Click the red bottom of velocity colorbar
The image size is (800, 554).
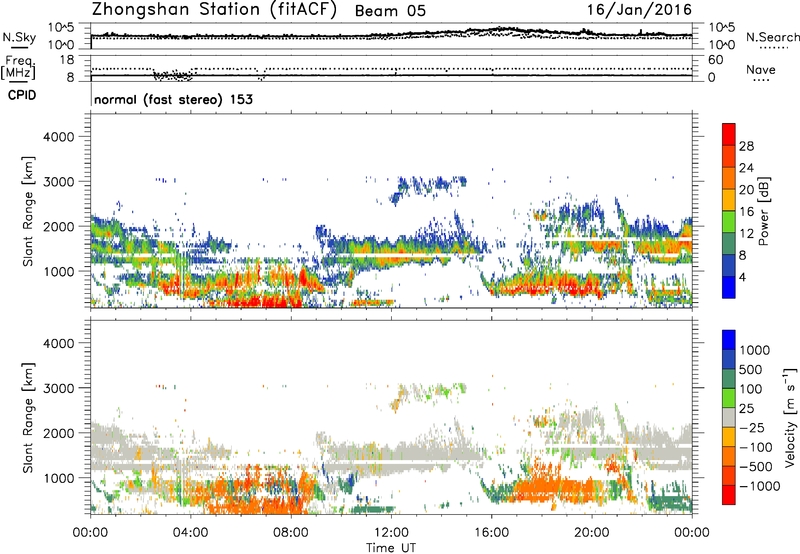tap(729, 495)
